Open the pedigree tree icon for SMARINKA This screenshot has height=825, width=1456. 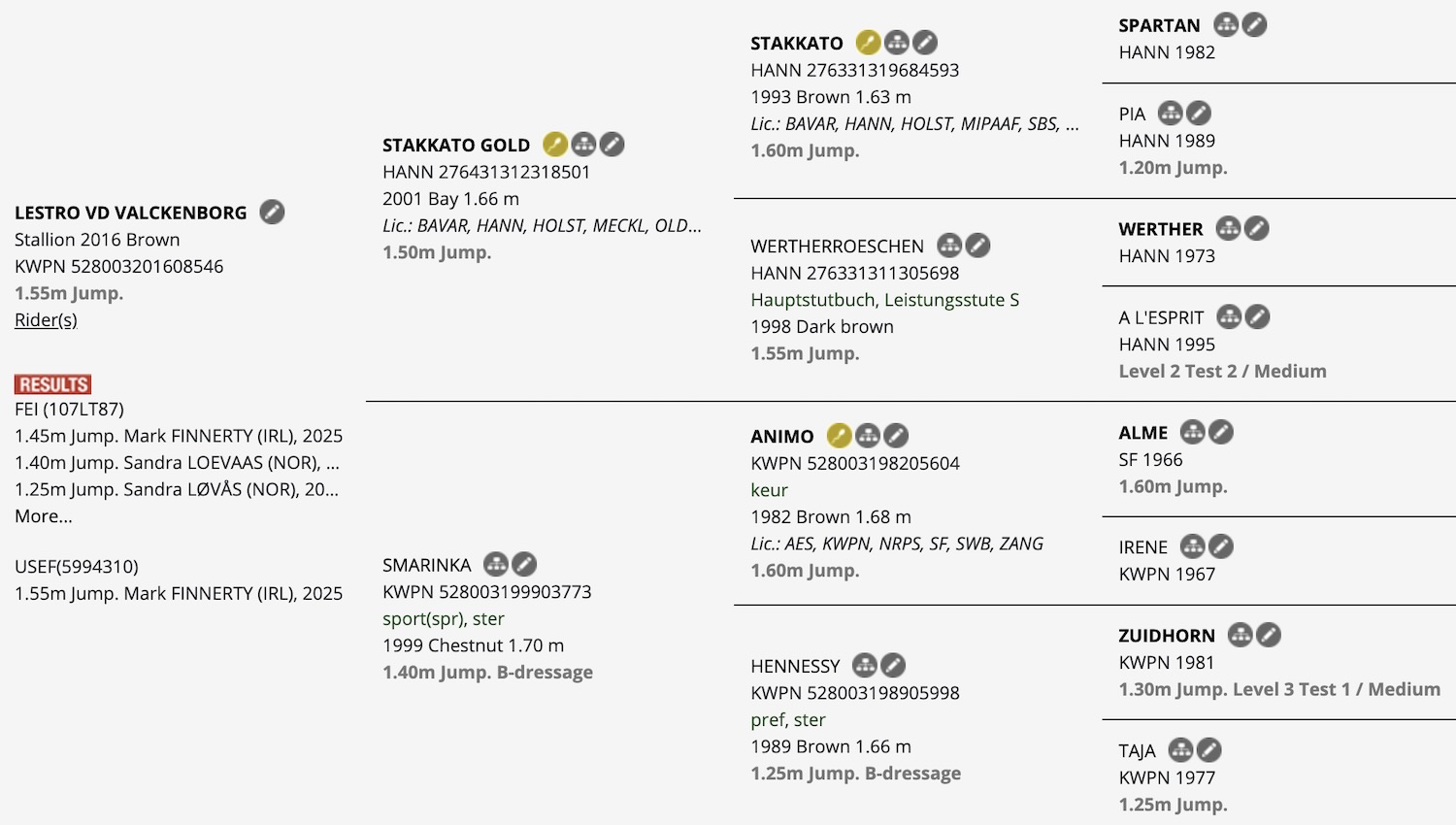coord(496,564)
